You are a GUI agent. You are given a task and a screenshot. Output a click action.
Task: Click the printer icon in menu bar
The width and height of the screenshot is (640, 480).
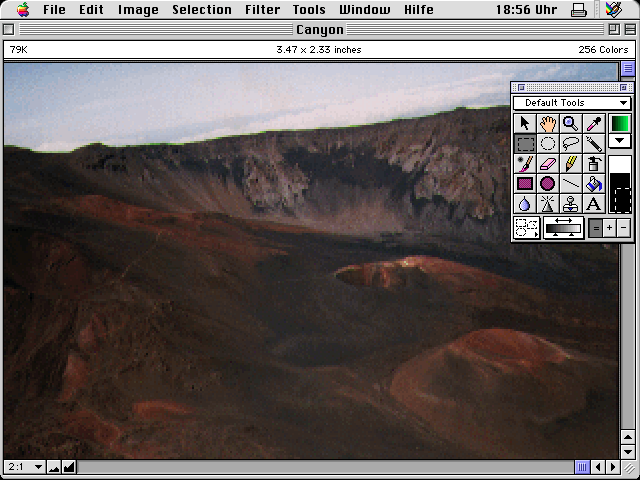point(578,10)
